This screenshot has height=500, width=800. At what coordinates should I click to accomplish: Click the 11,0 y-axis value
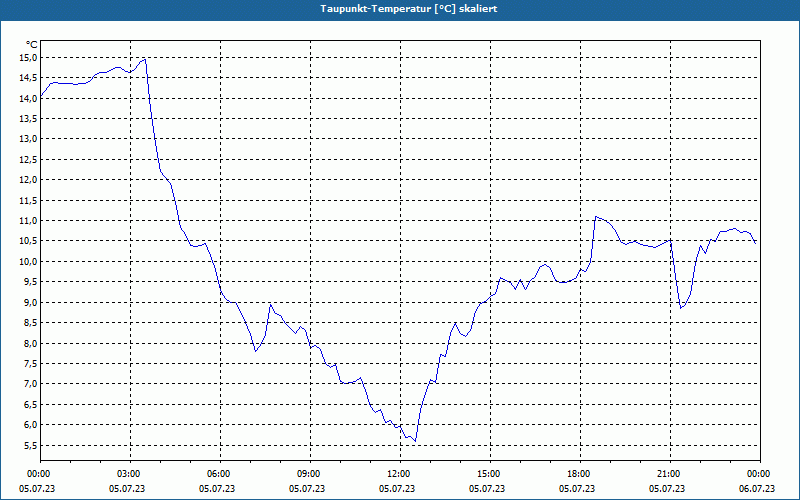(29, 221)
